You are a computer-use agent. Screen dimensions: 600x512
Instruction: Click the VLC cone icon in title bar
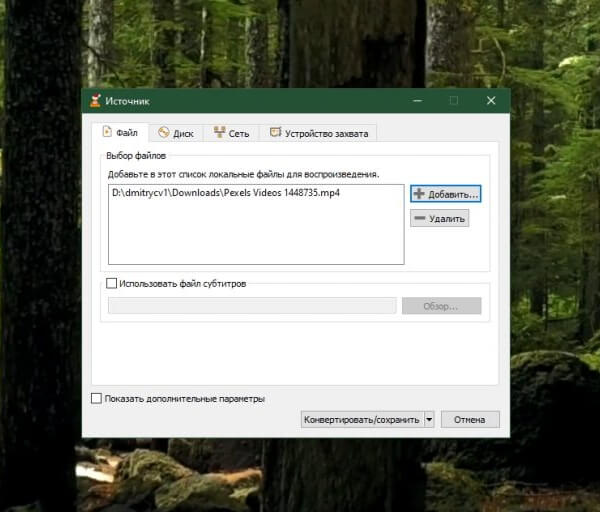click(x=95, y=101)
